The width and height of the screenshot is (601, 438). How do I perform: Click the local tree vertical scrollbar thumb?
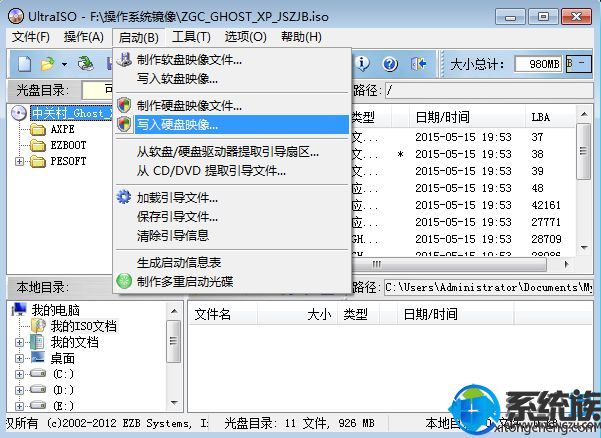point(174,341)
